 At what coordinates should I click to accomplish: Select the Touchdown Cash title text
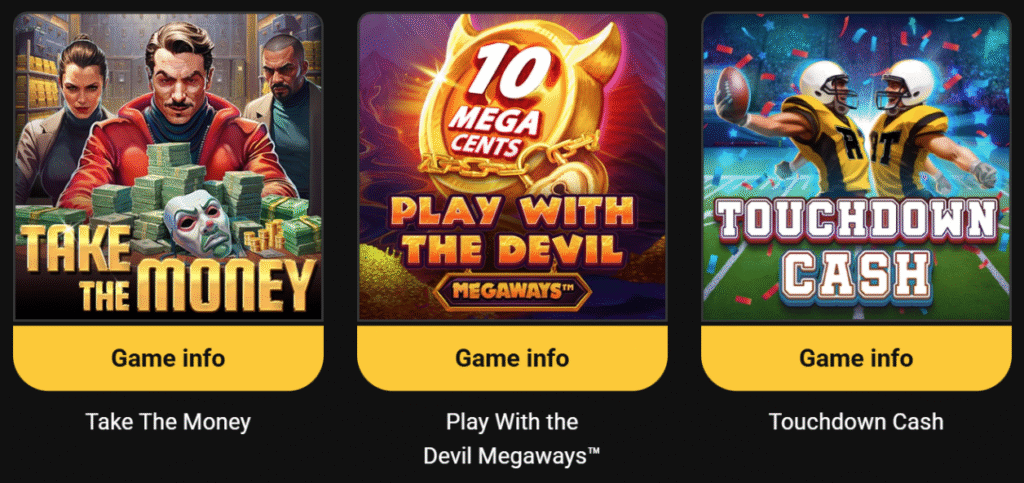coord(856,422)
